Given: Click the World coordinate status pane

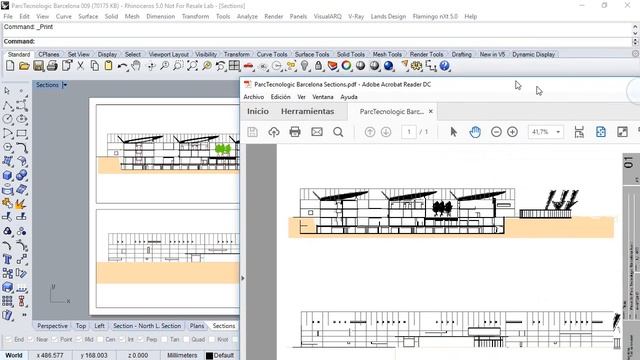Looking at the screenshot, I should (14, 355).
